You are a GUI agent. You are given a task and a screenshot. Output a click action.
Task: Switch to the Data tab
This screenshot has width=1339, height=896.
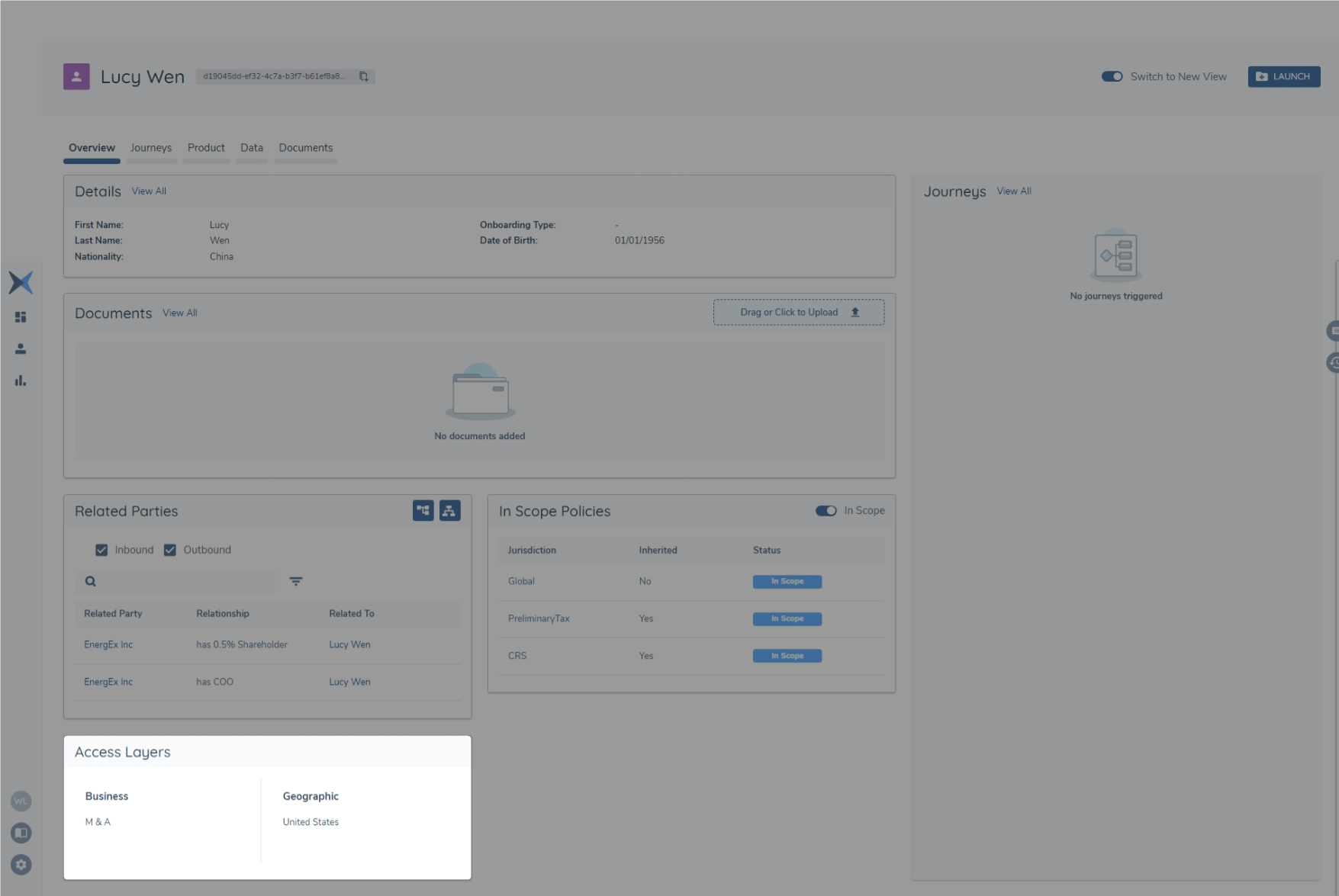click(x=252, y=148)
